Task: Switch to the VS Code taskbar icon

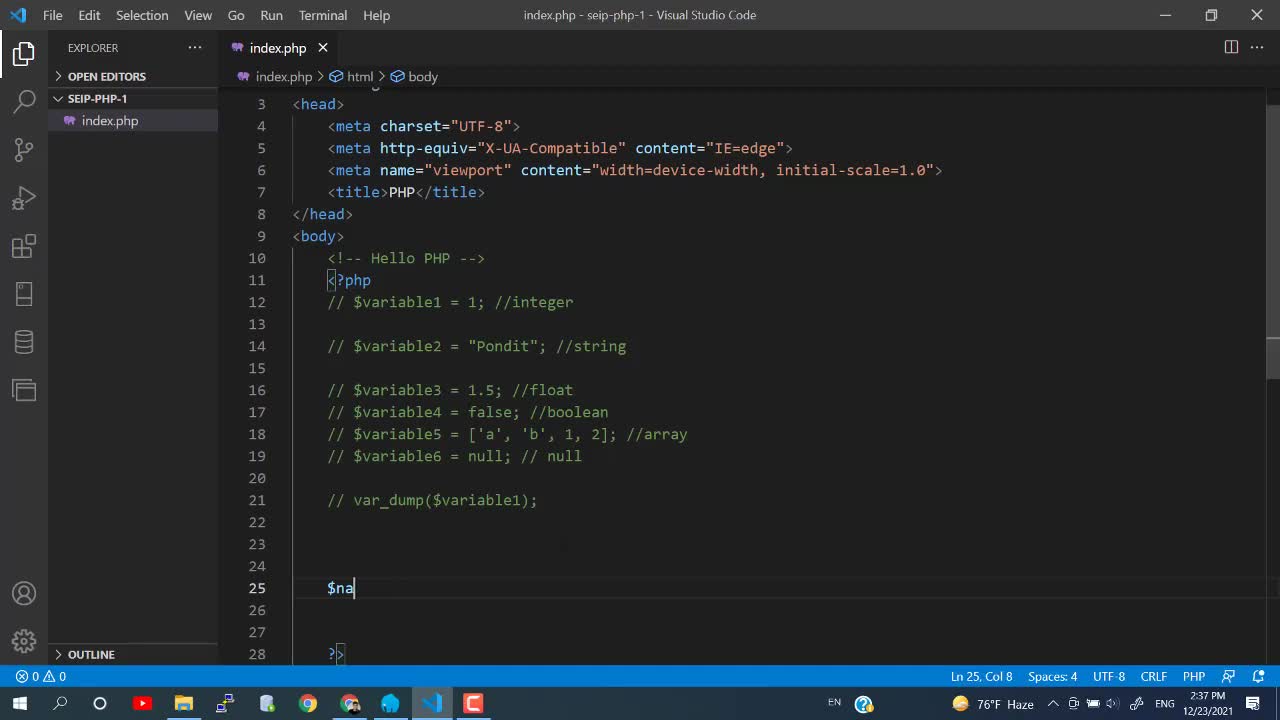Action: 432,704
